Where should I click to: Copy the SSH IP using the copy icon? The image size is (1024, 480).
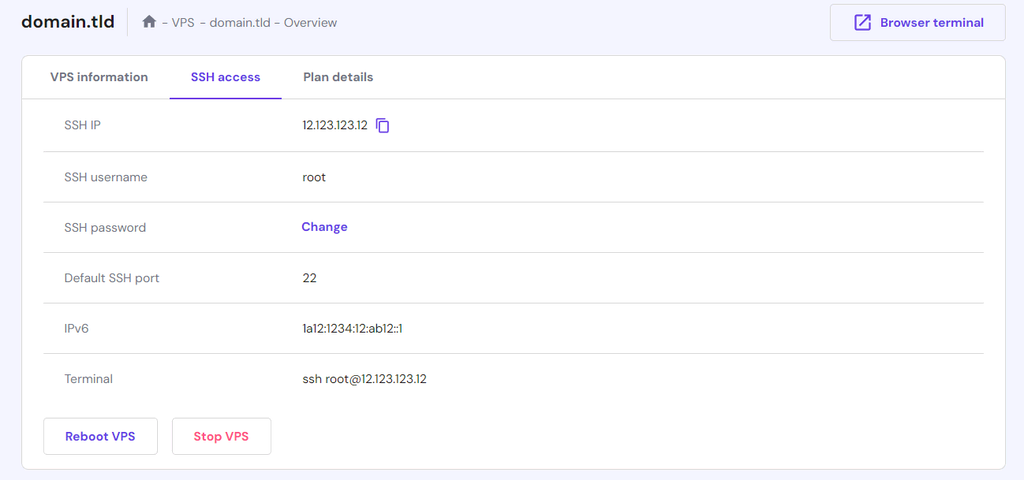pos(383,126)
